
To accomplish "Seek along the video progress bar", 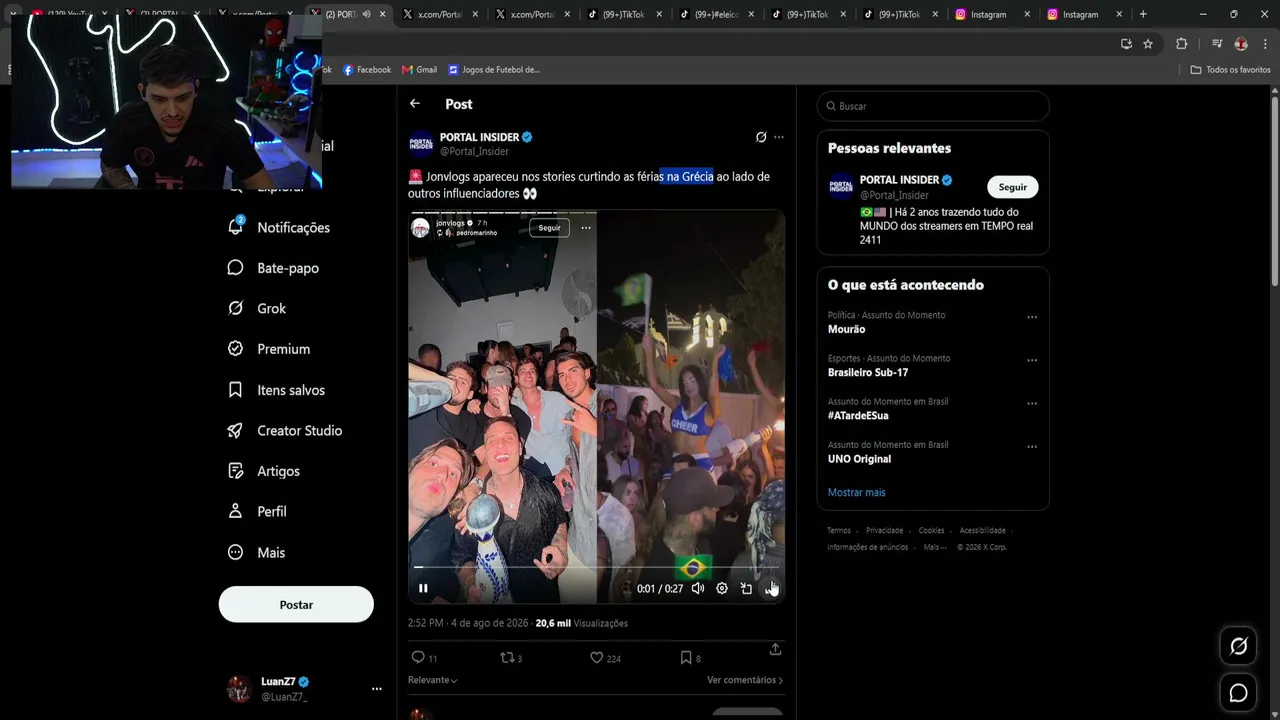I will pyautogui.click(x=596, y=567).
